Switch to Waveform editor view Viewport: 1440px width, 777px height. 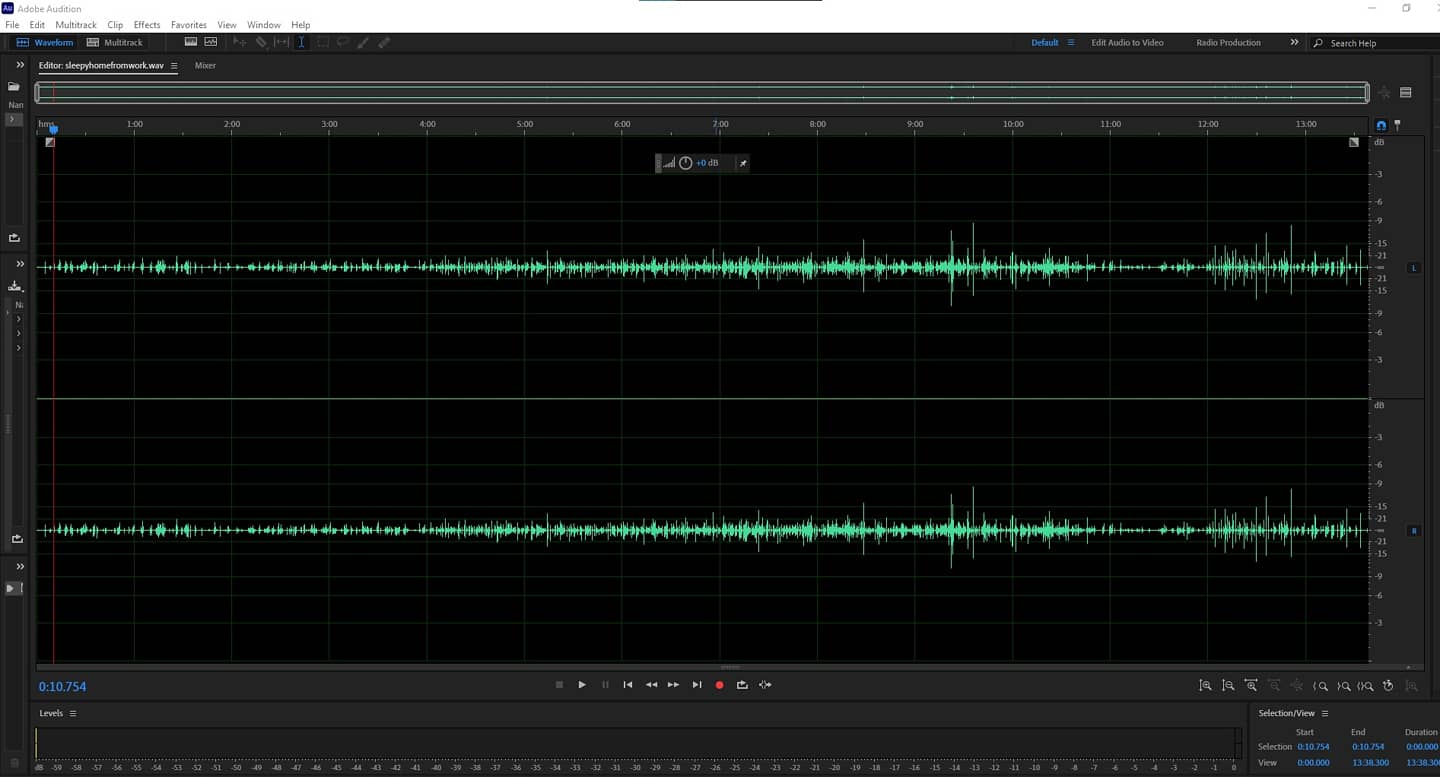pyautogui.click(x=45, y=43)
